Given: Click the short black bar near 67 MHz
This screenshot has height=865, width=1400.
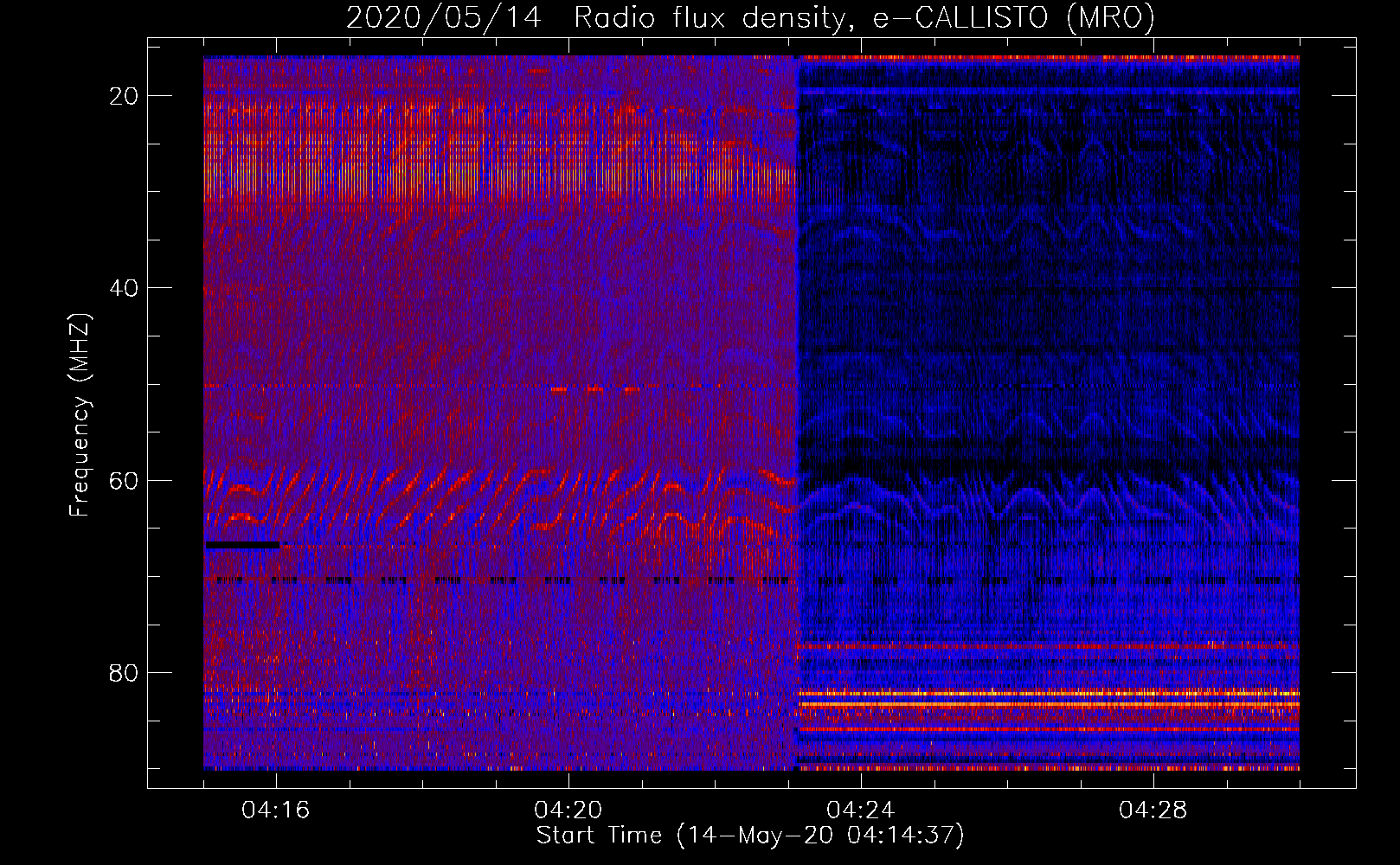Looking at the screenshot, I should click(242, 545).
